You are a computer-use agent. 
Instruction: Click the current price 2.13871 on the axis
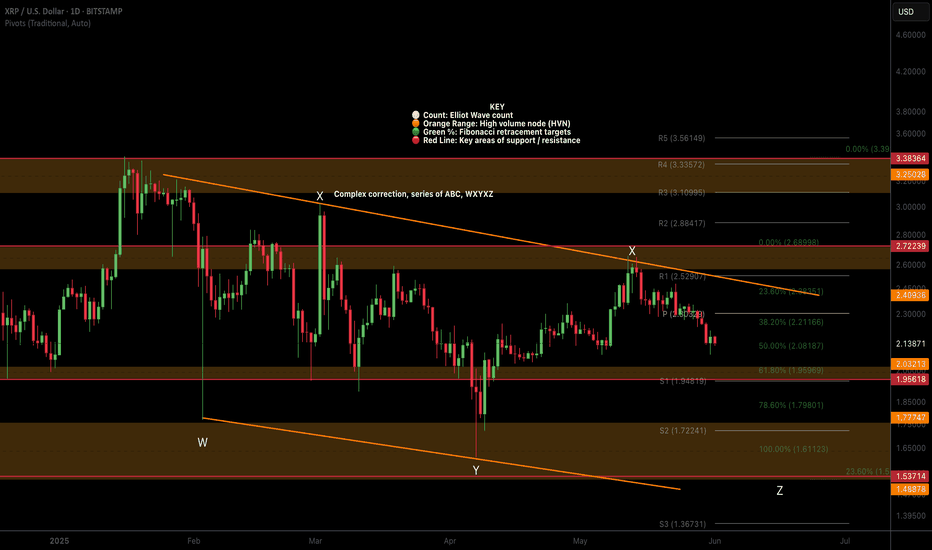911,344
